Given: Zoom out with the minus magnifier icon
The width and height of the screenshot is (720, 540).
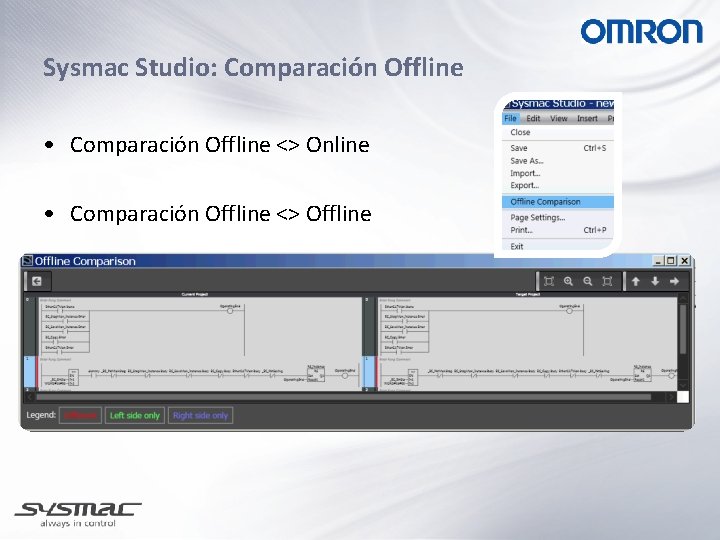Looking at the screenshot, I should [588, 281].
